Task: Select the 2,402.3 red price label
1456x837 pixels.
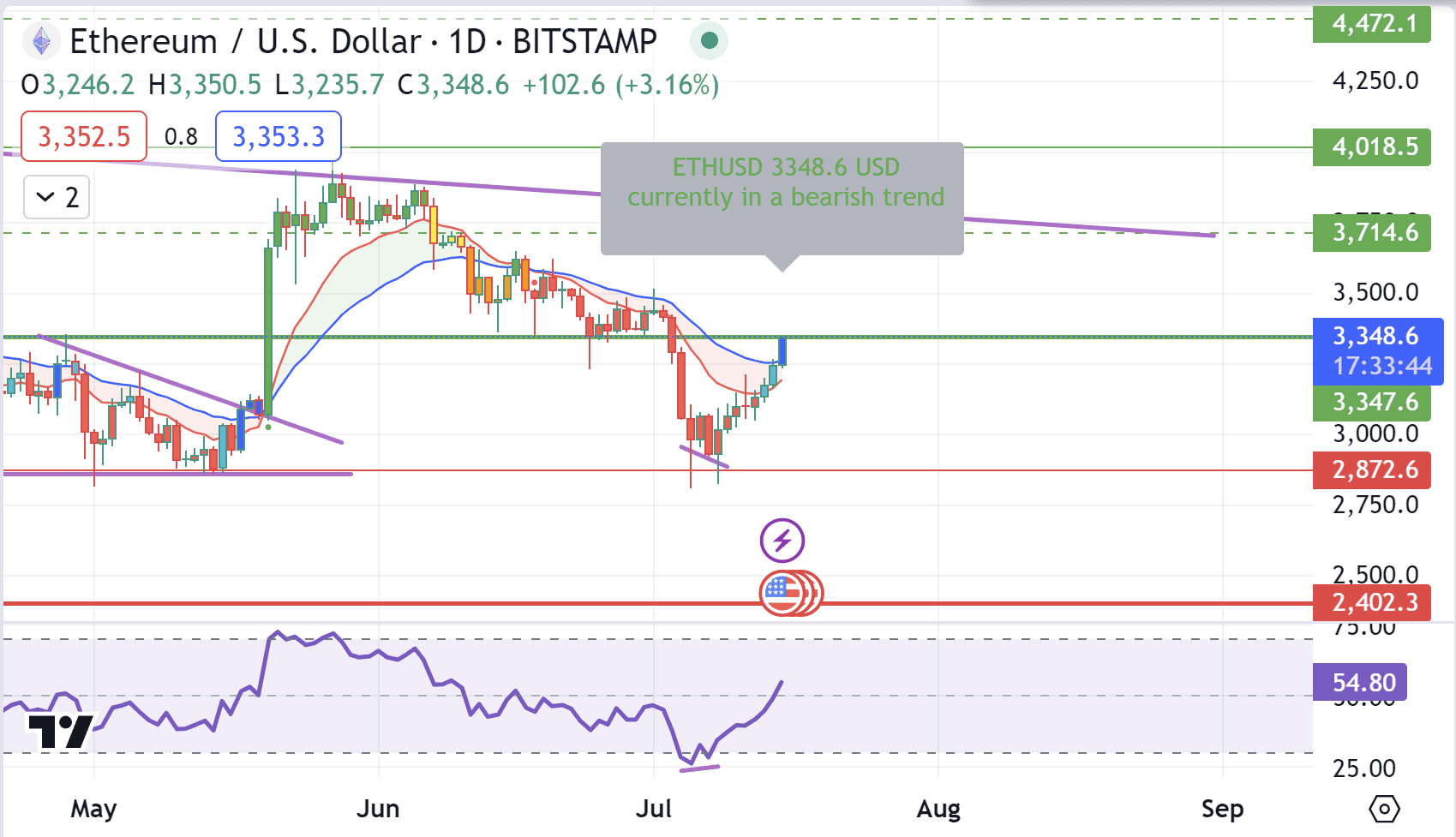Action: point(1372,602)
